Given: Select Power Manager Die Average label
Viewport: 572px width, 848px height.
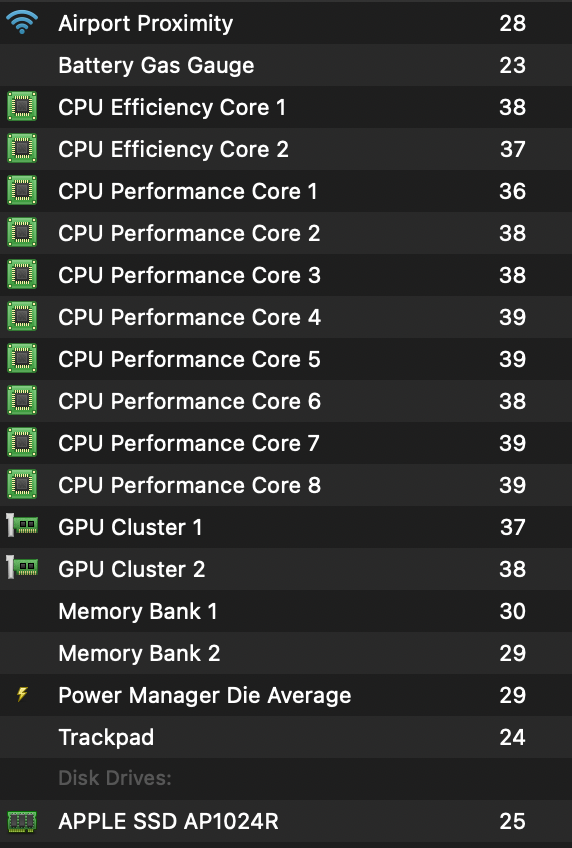Looking at the screenshot, I should pyautogui.click(x=204, y=695).
